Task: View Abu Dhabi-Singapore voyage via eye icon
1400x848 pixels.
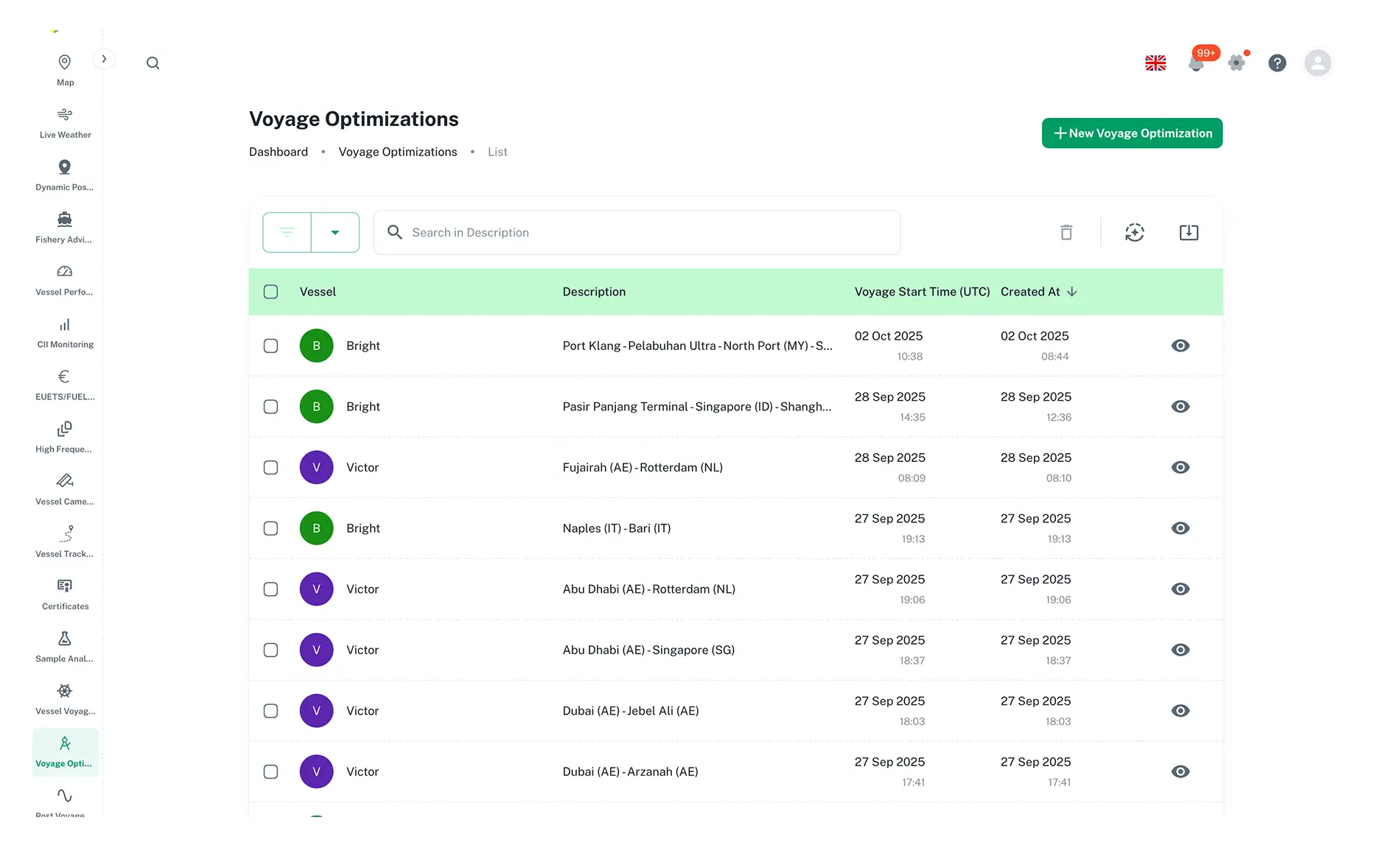Action: click(1180, 650)
